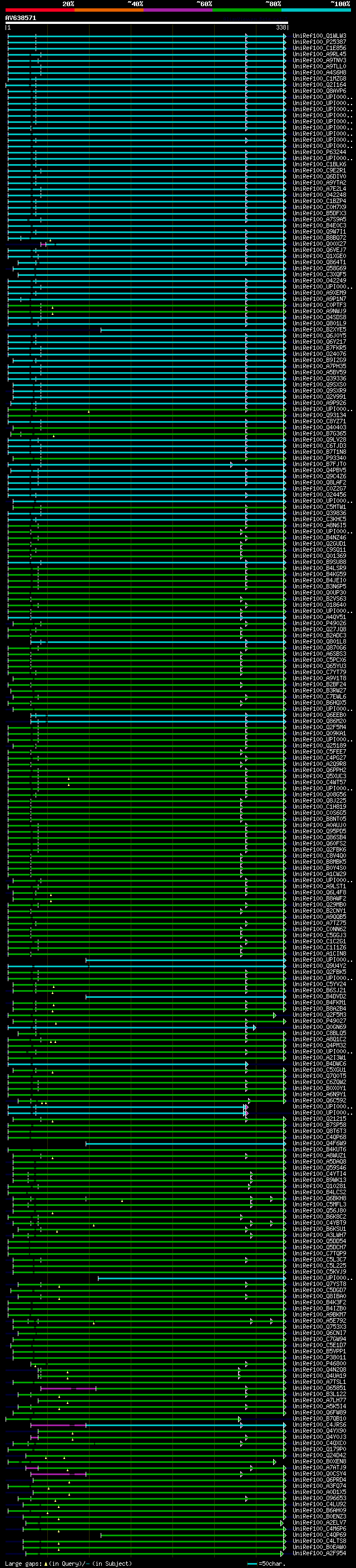The width and height of the screenshot is (356, 1568).
Task: Click the UniRef100_O65851 label
Action: (319, 1388)
